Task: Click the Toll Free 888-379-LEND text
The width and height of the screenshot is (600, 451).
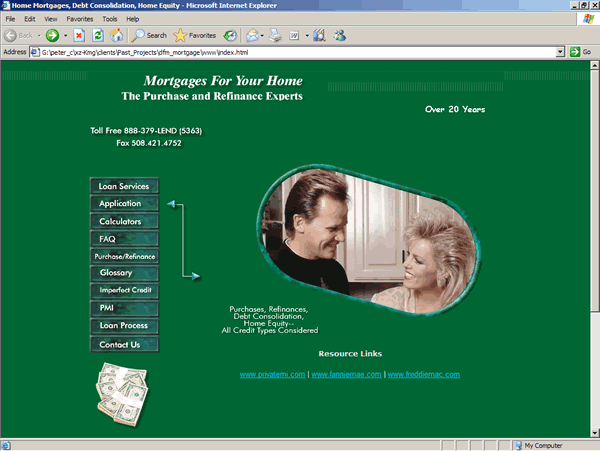Action: (146, 131)
